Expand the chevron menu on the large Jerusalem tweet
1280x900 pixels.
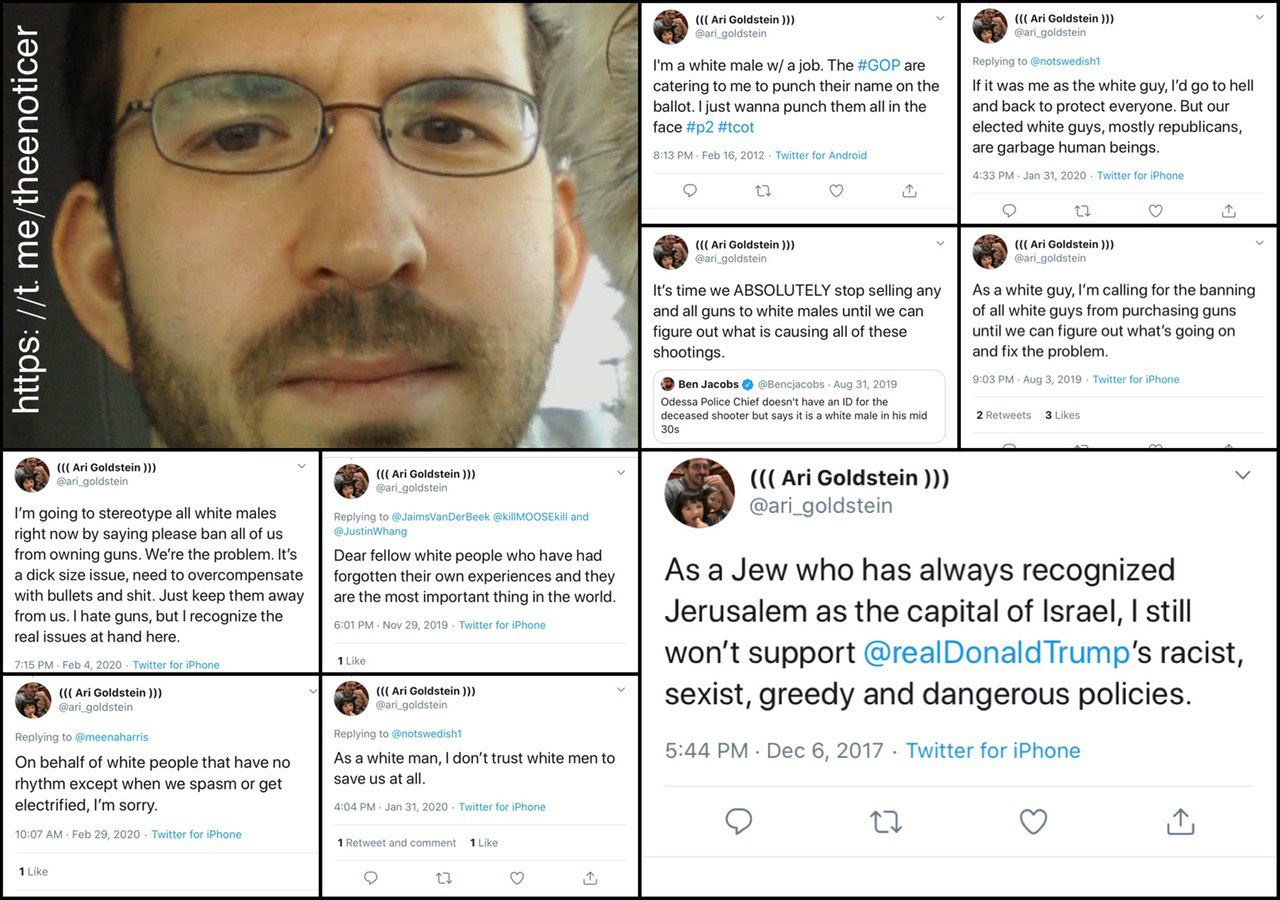point(1242,475)
